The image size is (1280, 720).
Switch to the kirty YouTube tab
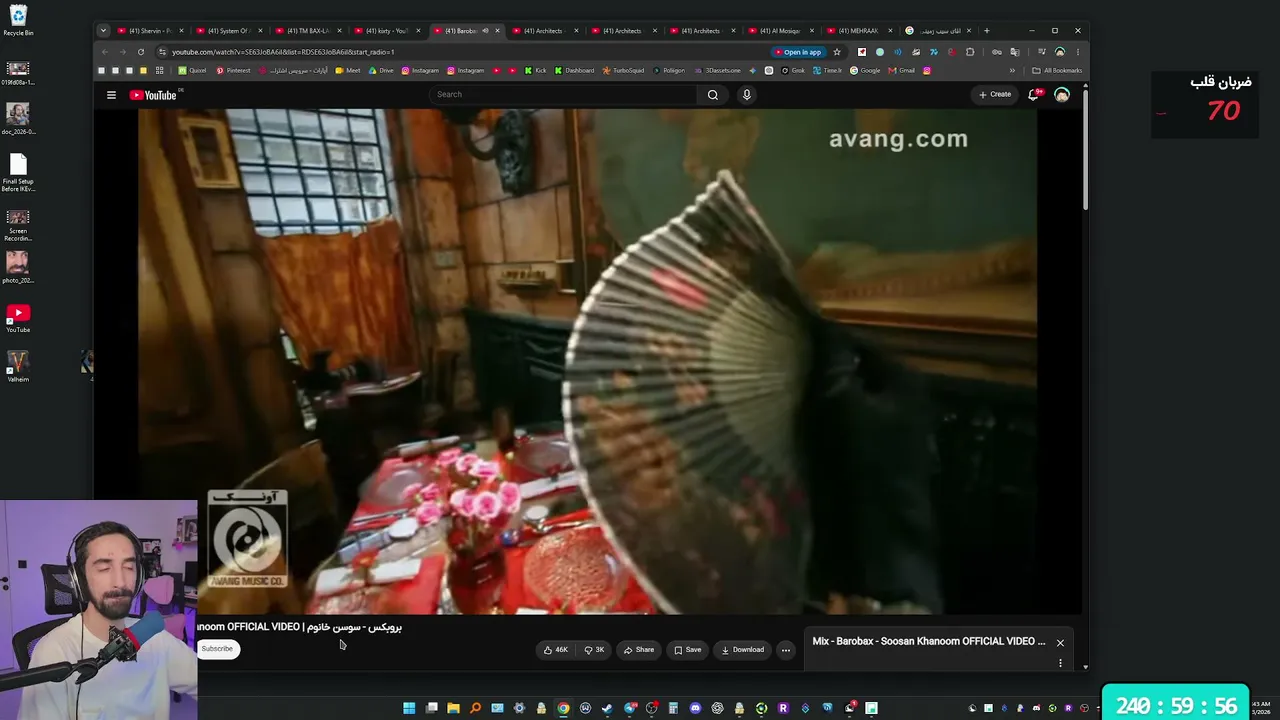tap(387, 31)
